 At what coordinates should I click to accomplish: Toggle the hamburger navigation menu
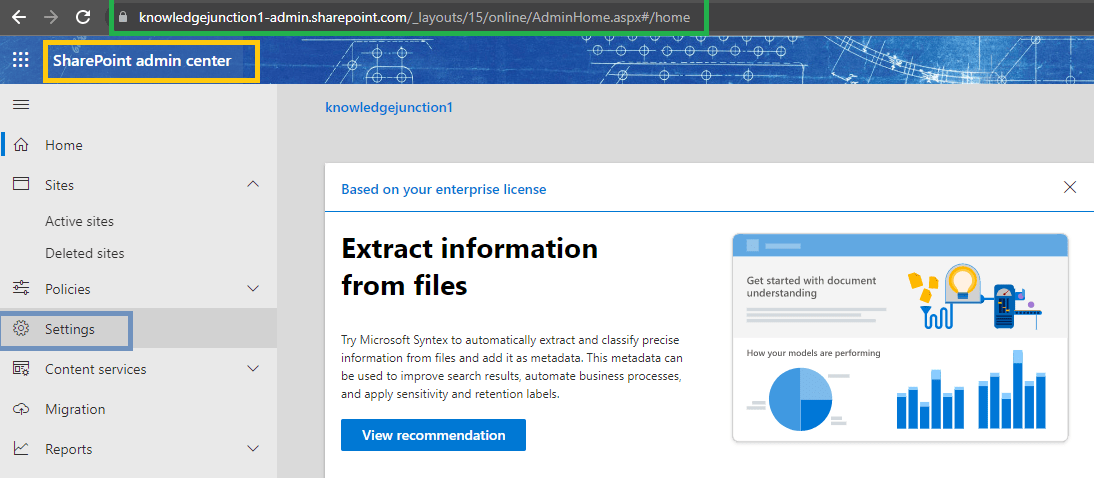pyautogui.click(x=22, y=105)
